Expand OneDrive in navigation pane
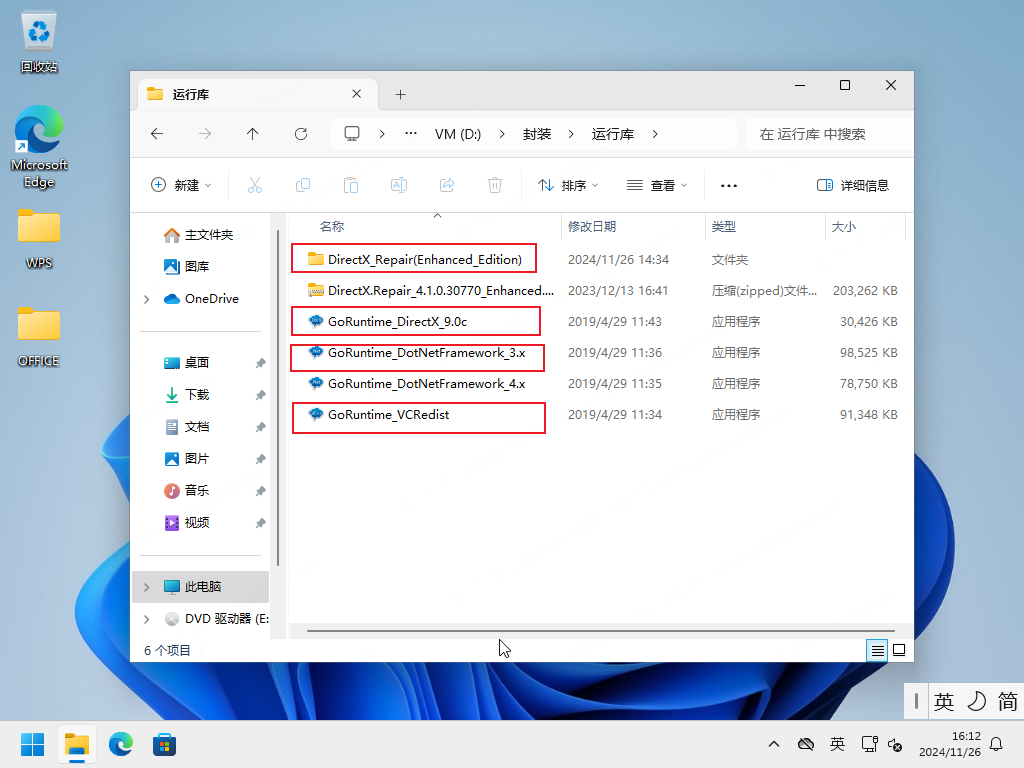Screen dimensions: 1024x768 147,299
